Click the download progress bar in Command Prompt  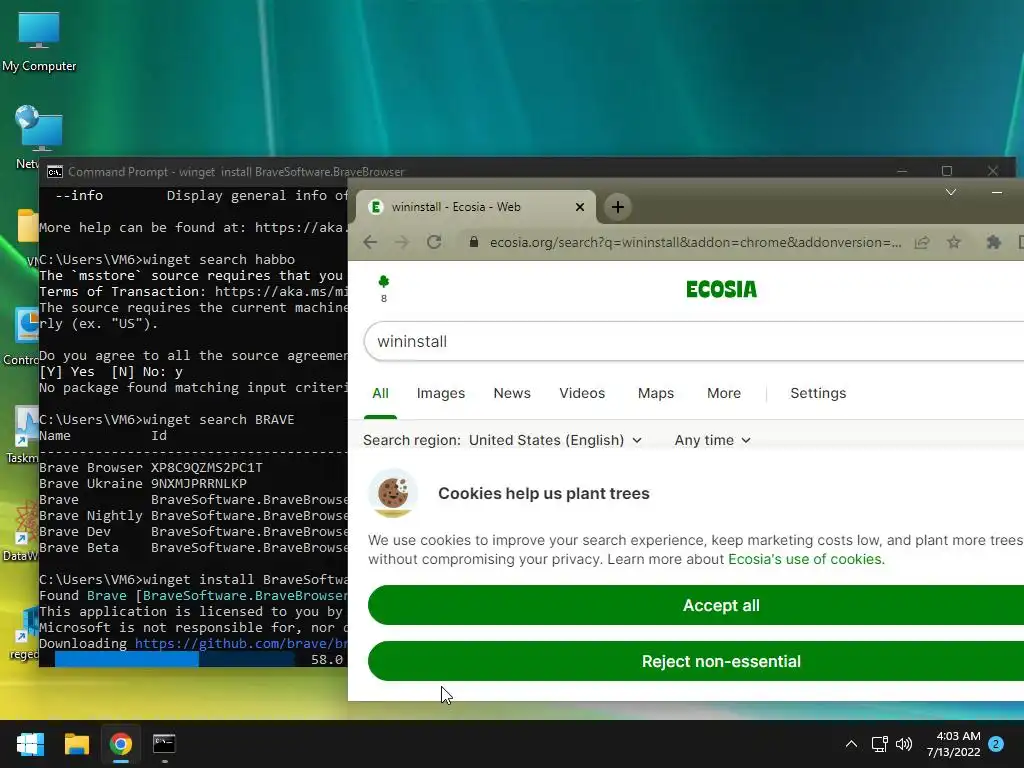coord(174,660)
